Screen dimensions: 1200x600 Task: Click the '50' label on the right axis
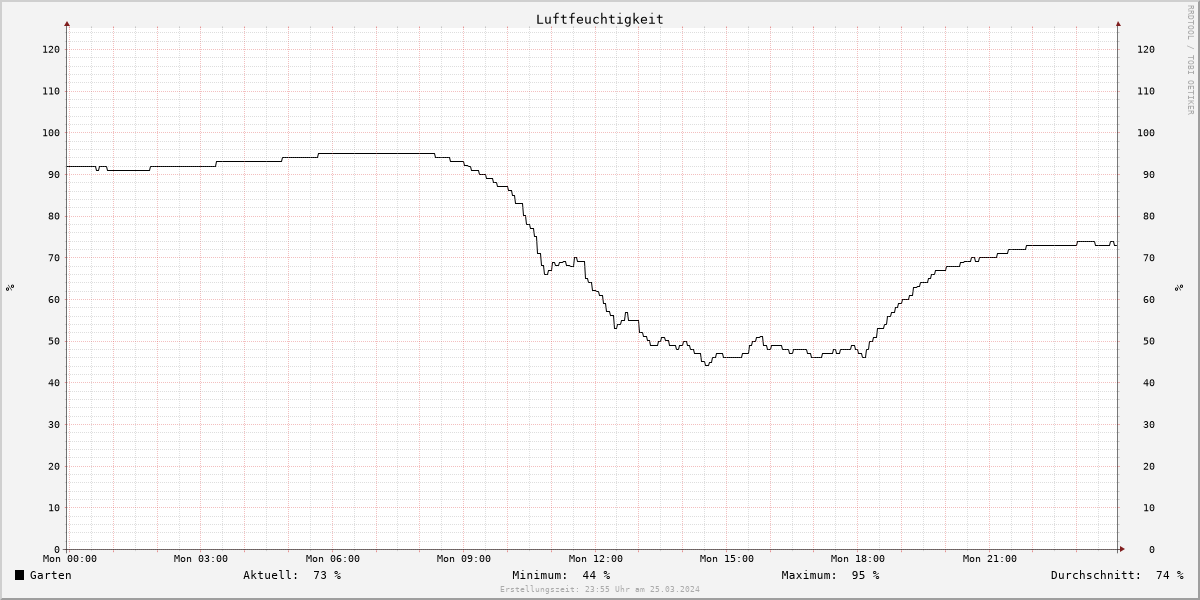pyautogui.click(x=1150, y=341)
